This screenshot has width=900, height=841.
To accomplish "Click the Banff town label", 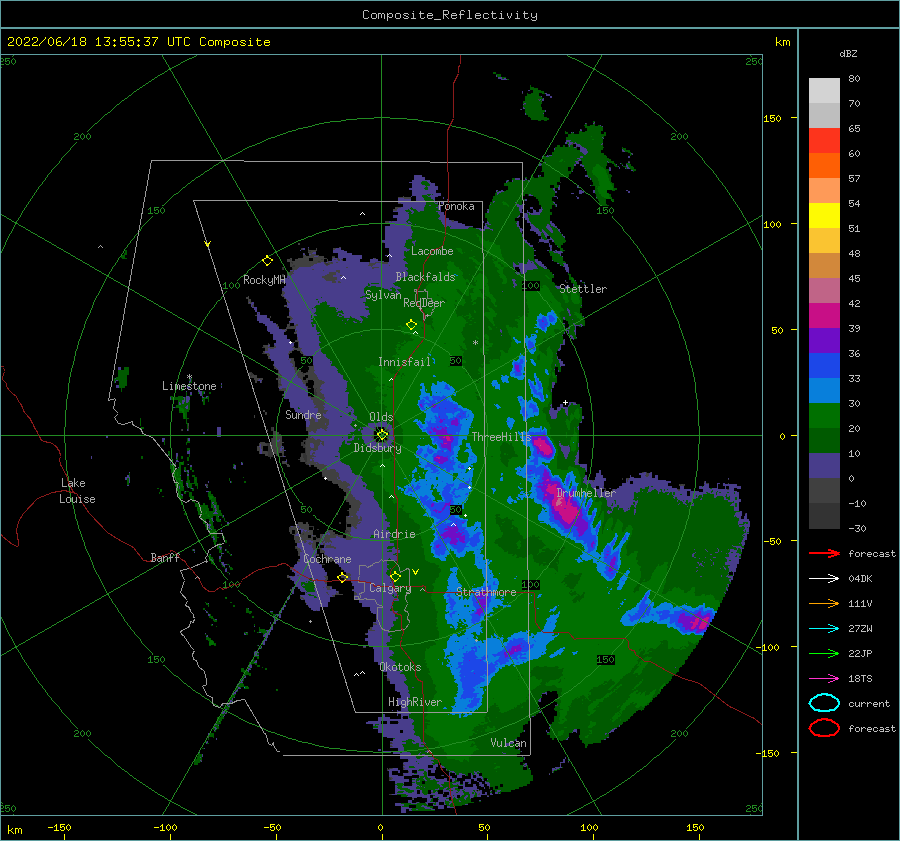I will coord(165,558).
